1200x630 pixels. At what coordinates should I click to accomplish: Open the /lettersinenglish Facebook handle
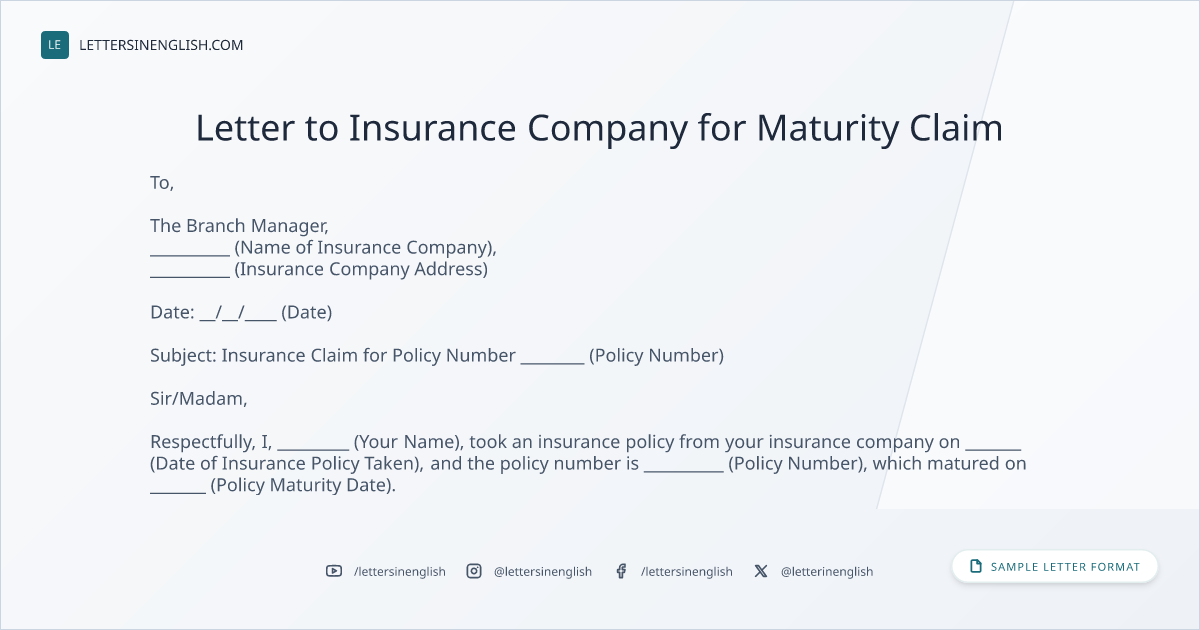[687, 571]
